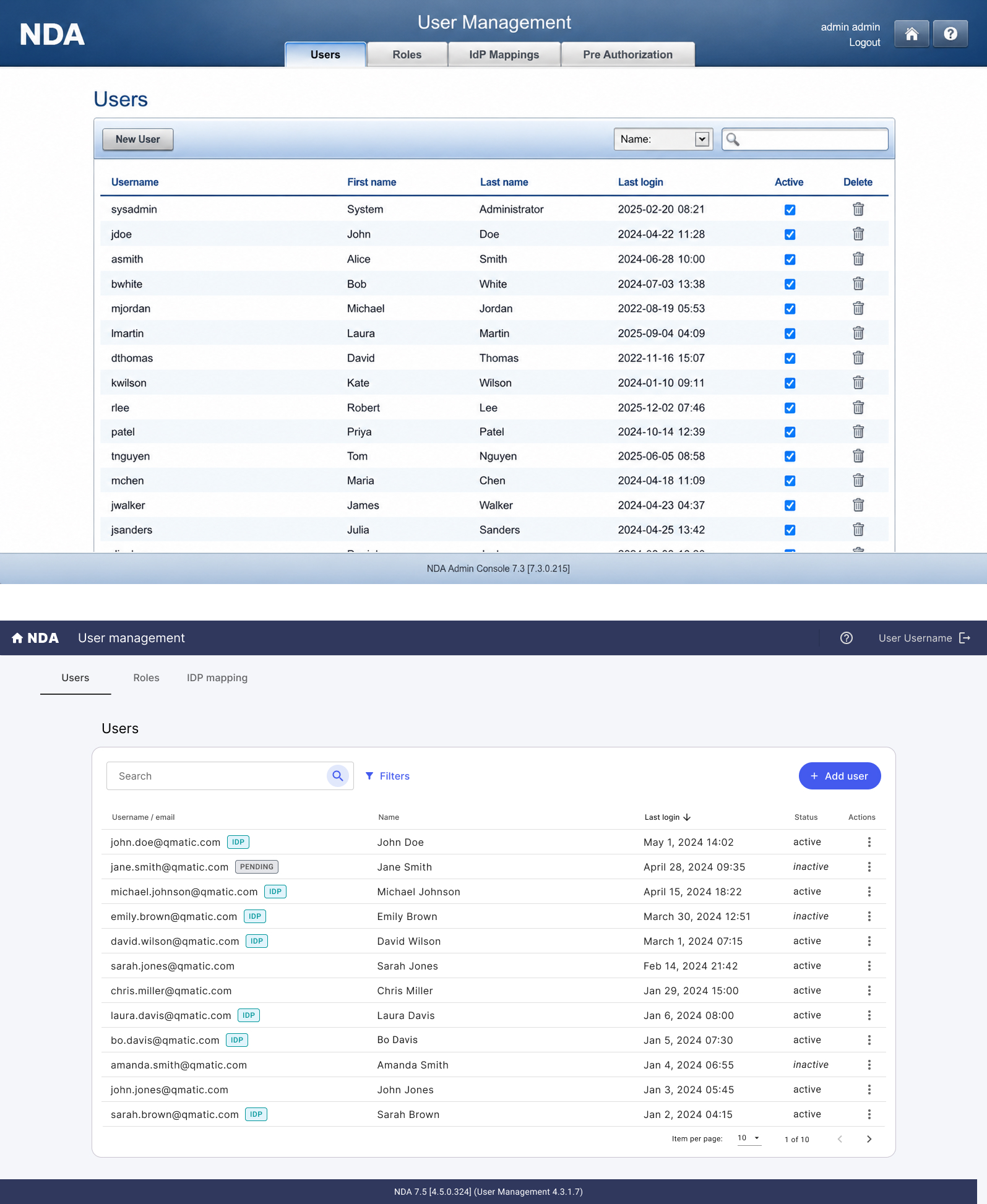Viewport: 987px width, 1204px height.
Task: Open items per page dropdown
Action: point(749,1138)
